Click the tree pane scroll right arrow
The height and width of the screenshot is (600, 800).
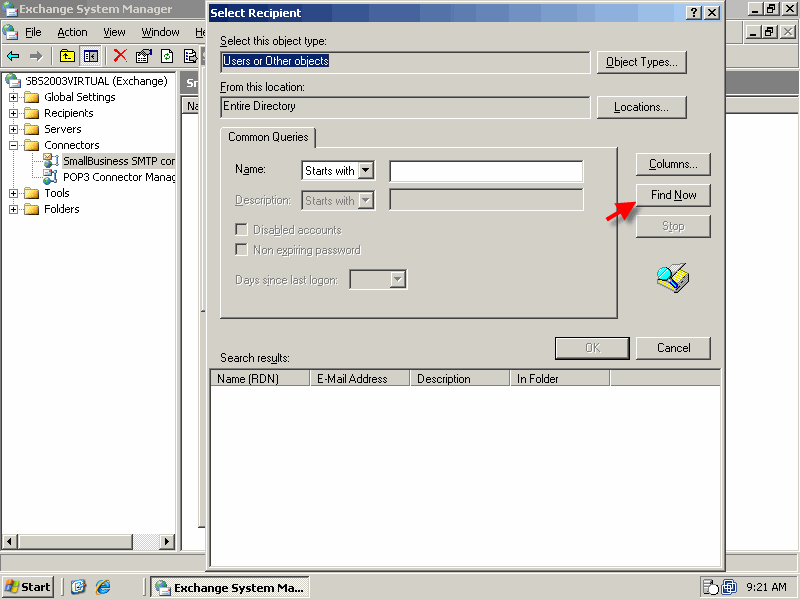[166, 541]
